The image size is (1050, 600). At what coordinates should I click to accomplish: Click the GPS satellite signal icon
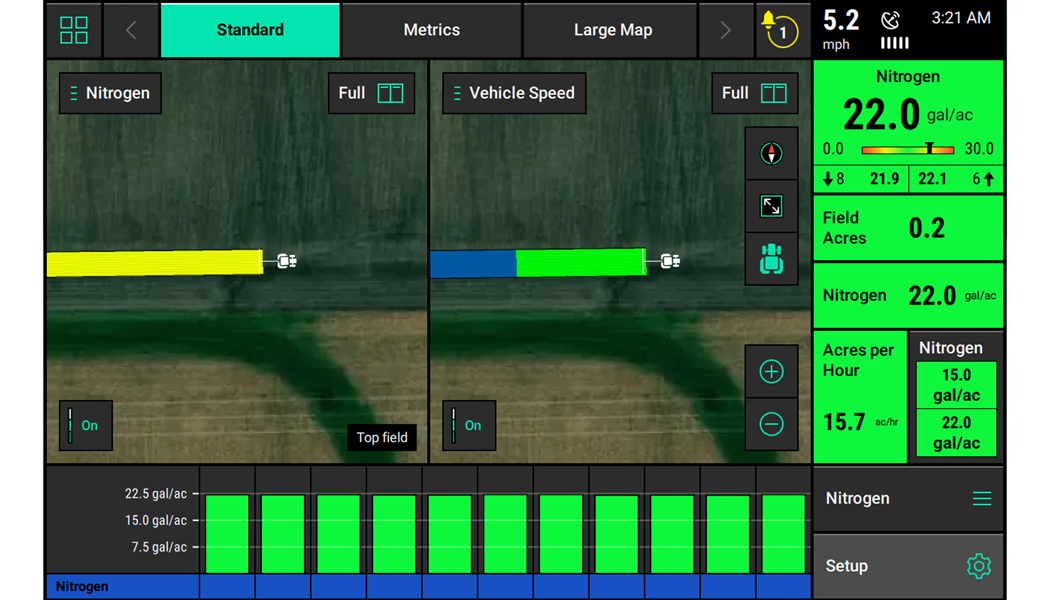pyautogui.click(x=890, y=21)
